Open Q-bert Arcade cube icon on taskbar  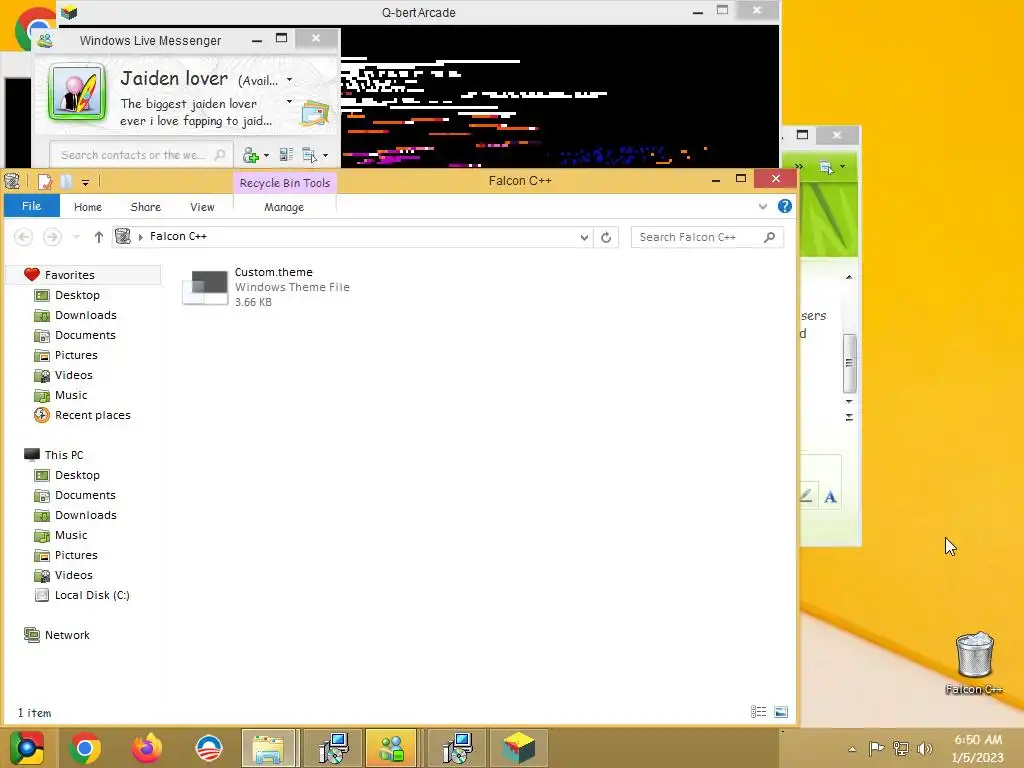click(519, 748)
